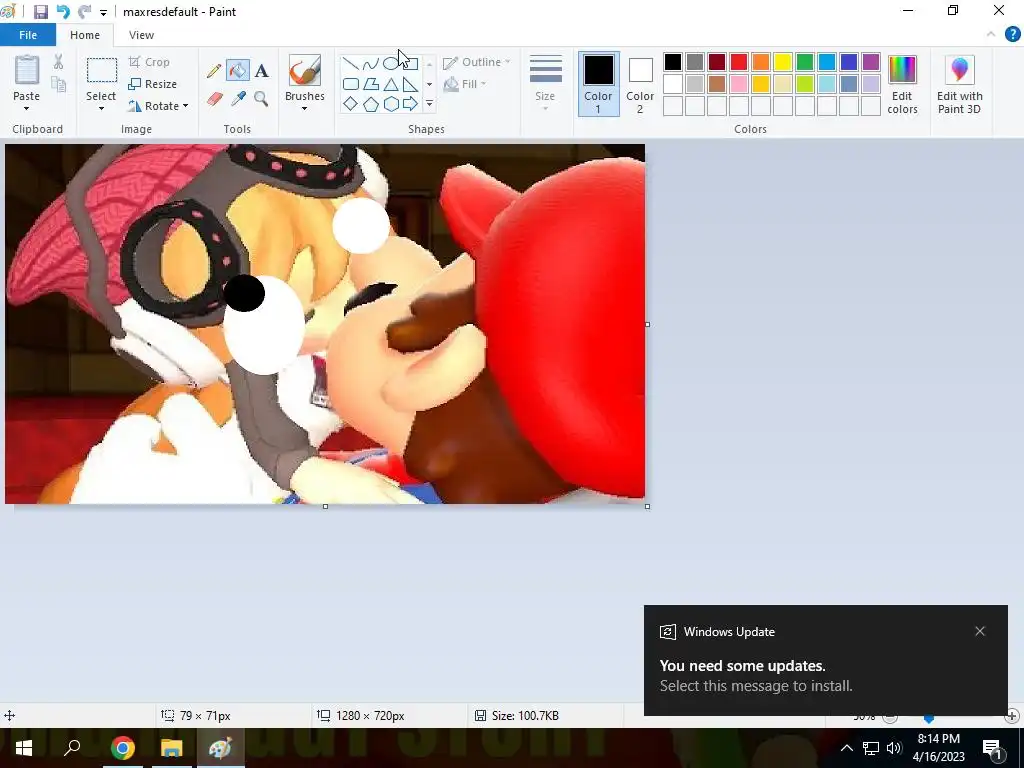Select the Text tool
The image size is (1024, 768).
(261, 71)
